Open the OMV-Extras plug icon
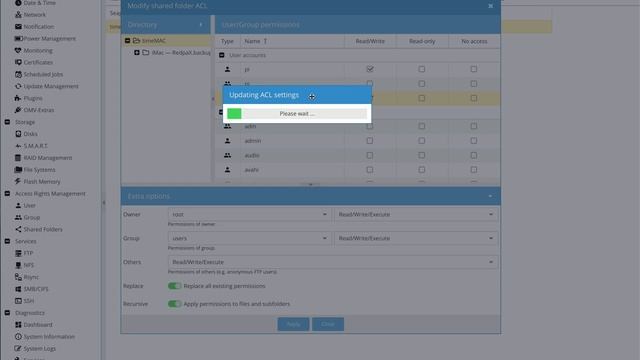The height and width of the screenshot is (360, 640). pos(18,110)
